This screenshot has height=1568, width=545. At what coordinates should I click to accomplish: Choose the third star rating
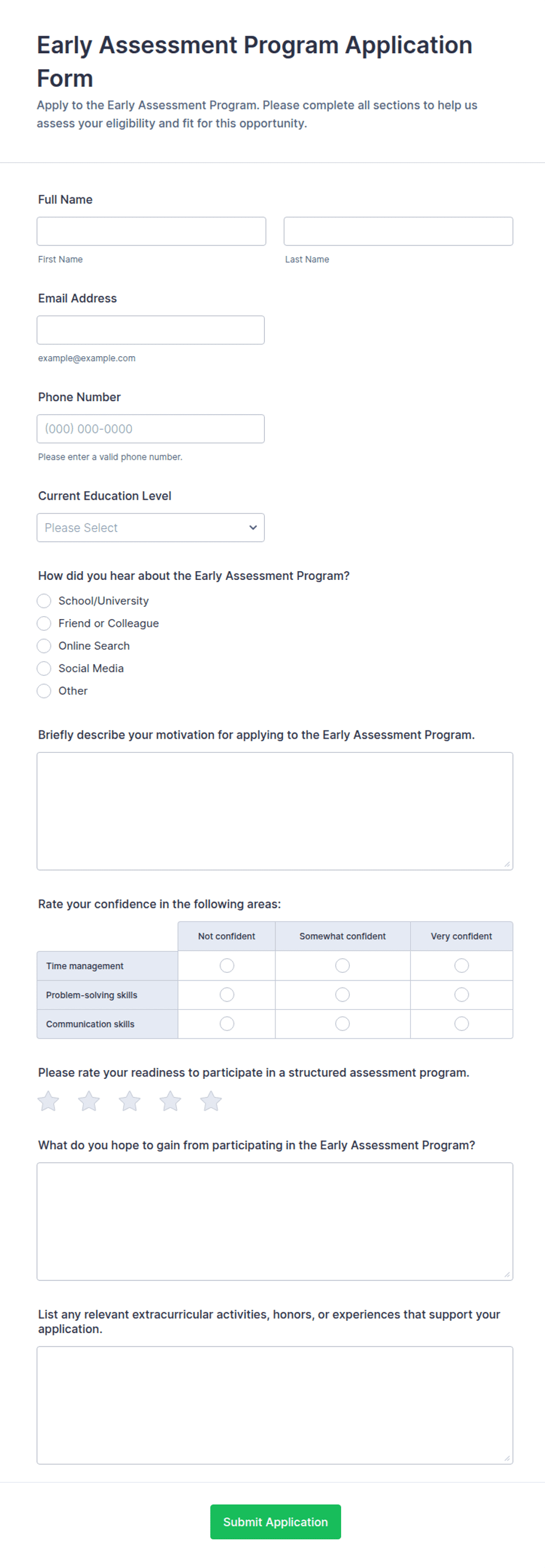click(x=130, y=1101)
